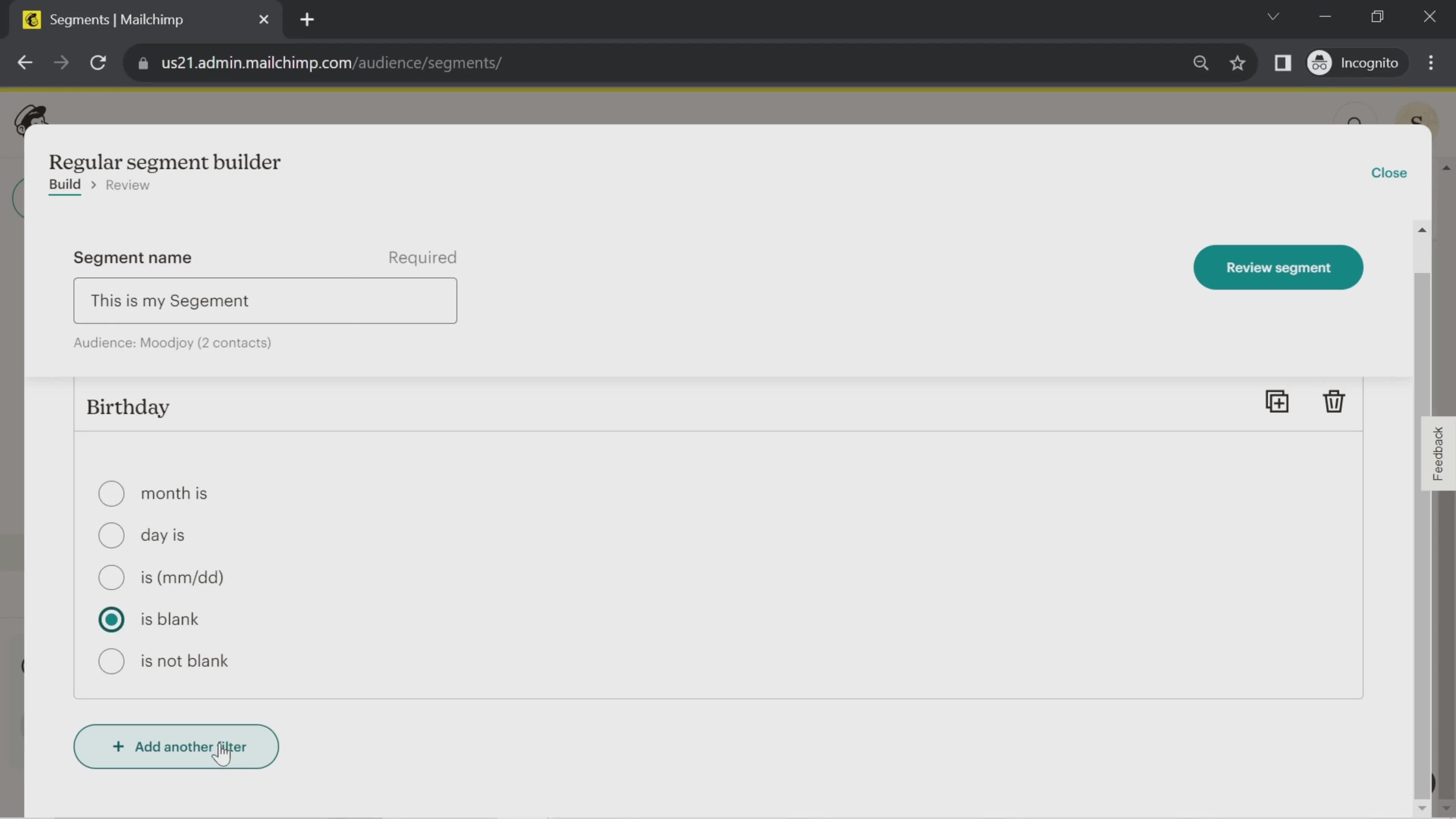Click the Review segment button
Screen dimensions: 1456x819
1278,267
